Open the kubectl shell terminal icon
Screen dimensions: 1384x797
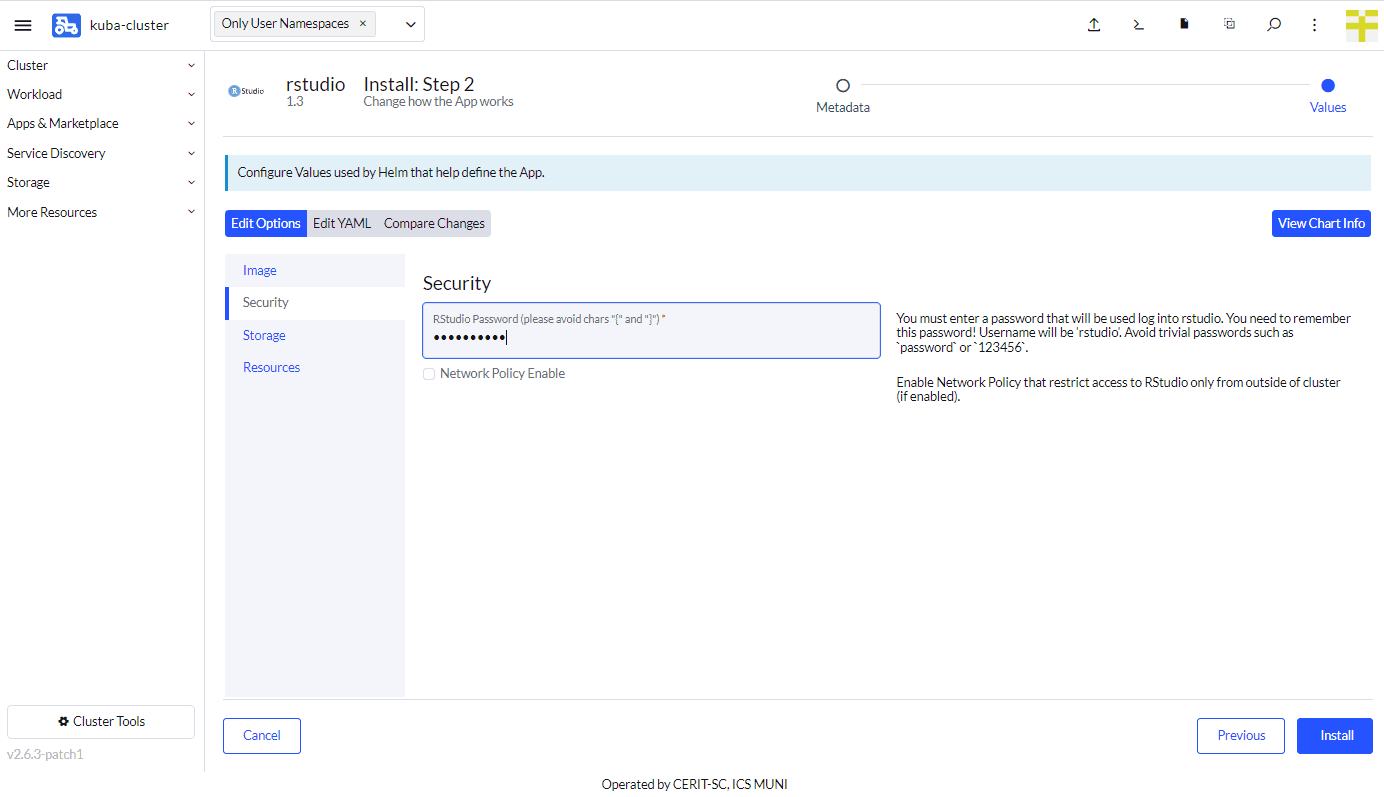pyautogui.click(x=1138, y=25)
